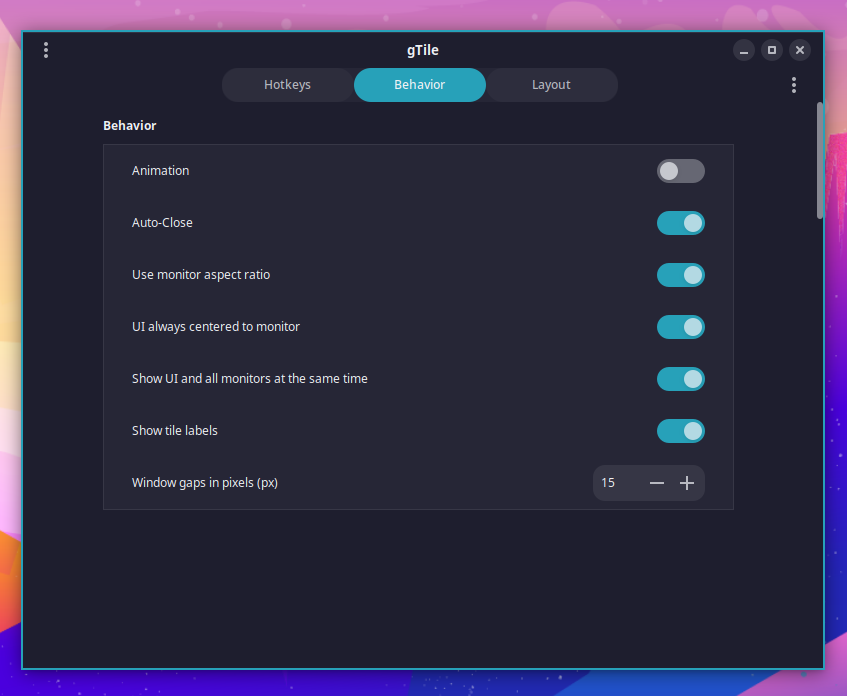This screenshot has width=847, height=696.
Task: Open the titlebar three-dot menu at left
Action: (46, 50)
